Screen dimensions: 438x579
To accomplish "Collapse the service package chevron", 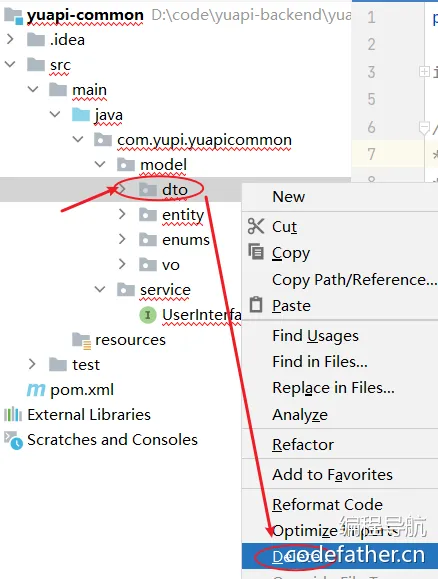I will coord(100,289).
